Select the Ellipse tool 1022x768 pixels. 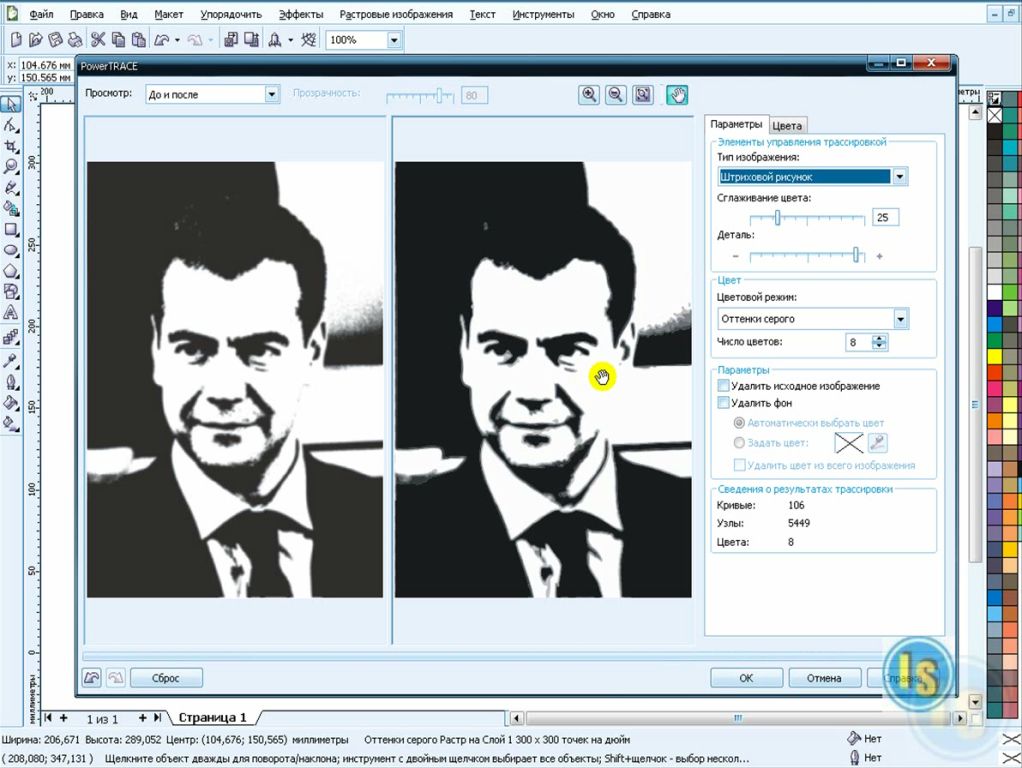point(11,250)
